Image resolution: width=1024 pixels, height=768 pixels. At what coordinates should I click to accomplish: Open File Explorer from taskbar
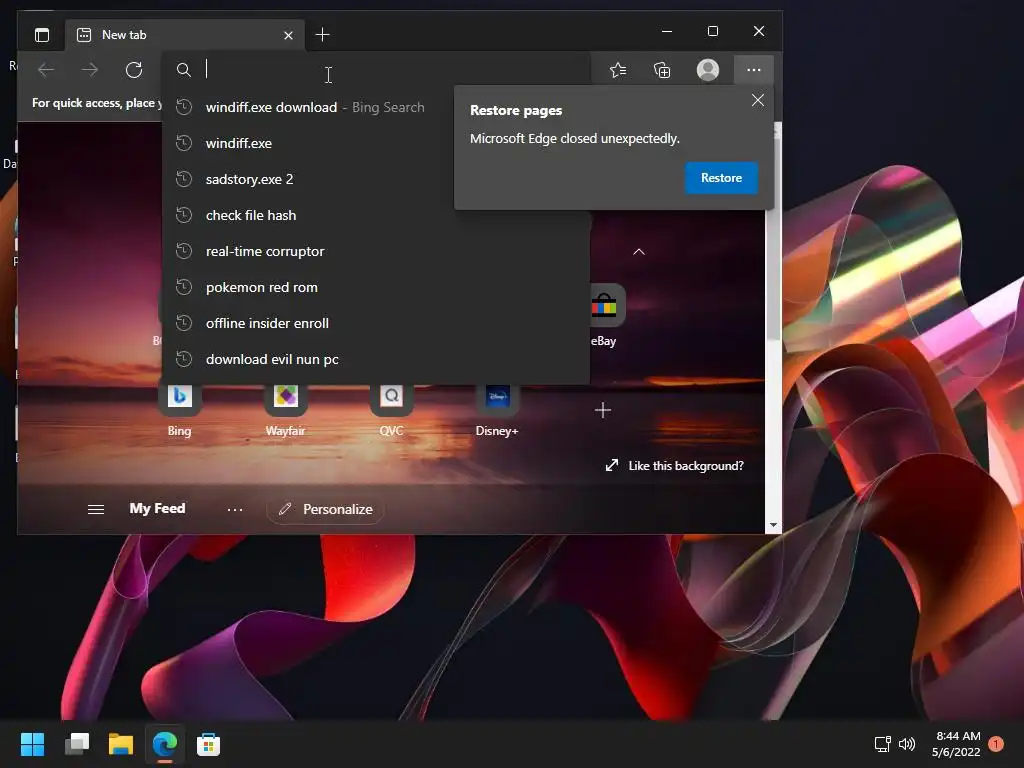[121, 744]
